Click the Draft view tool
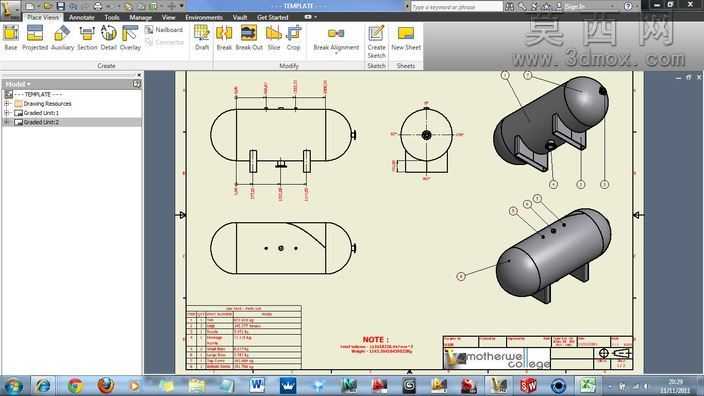Viewport: 704px width, 396px height. [202, 38]
